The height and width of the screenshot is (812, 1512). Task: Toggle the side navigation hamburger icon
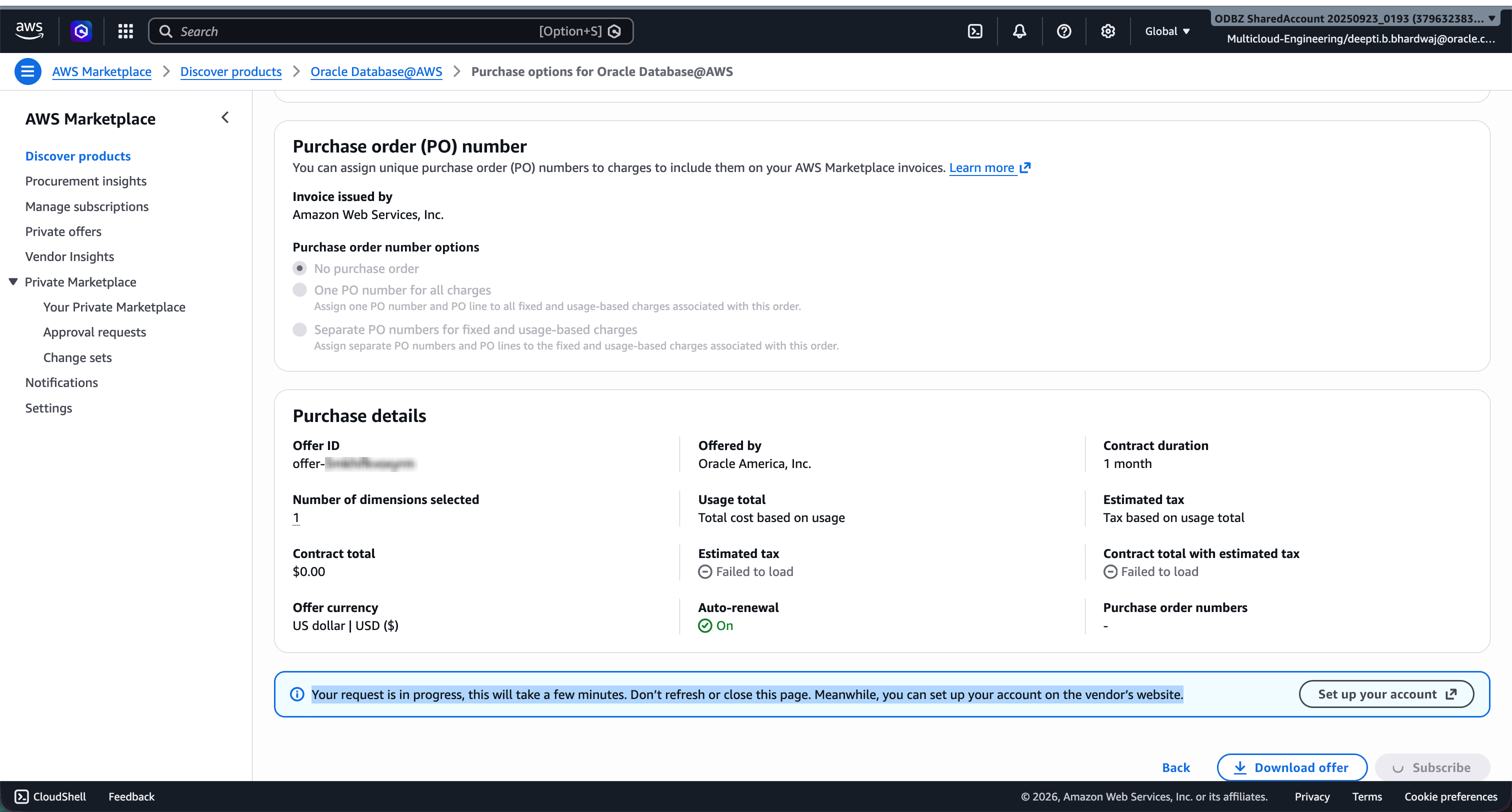tap(27, 71)
